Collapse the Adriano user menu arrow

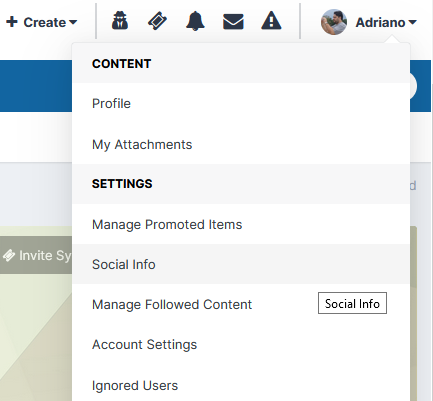(412, 23)
